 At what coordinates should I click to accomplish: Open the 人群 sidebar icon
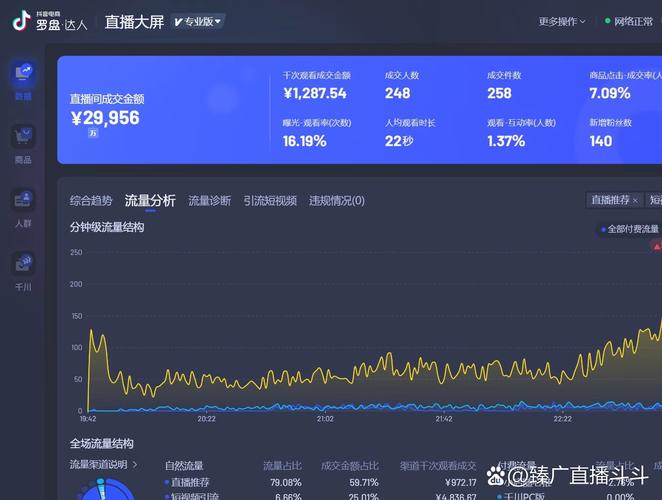23,199
